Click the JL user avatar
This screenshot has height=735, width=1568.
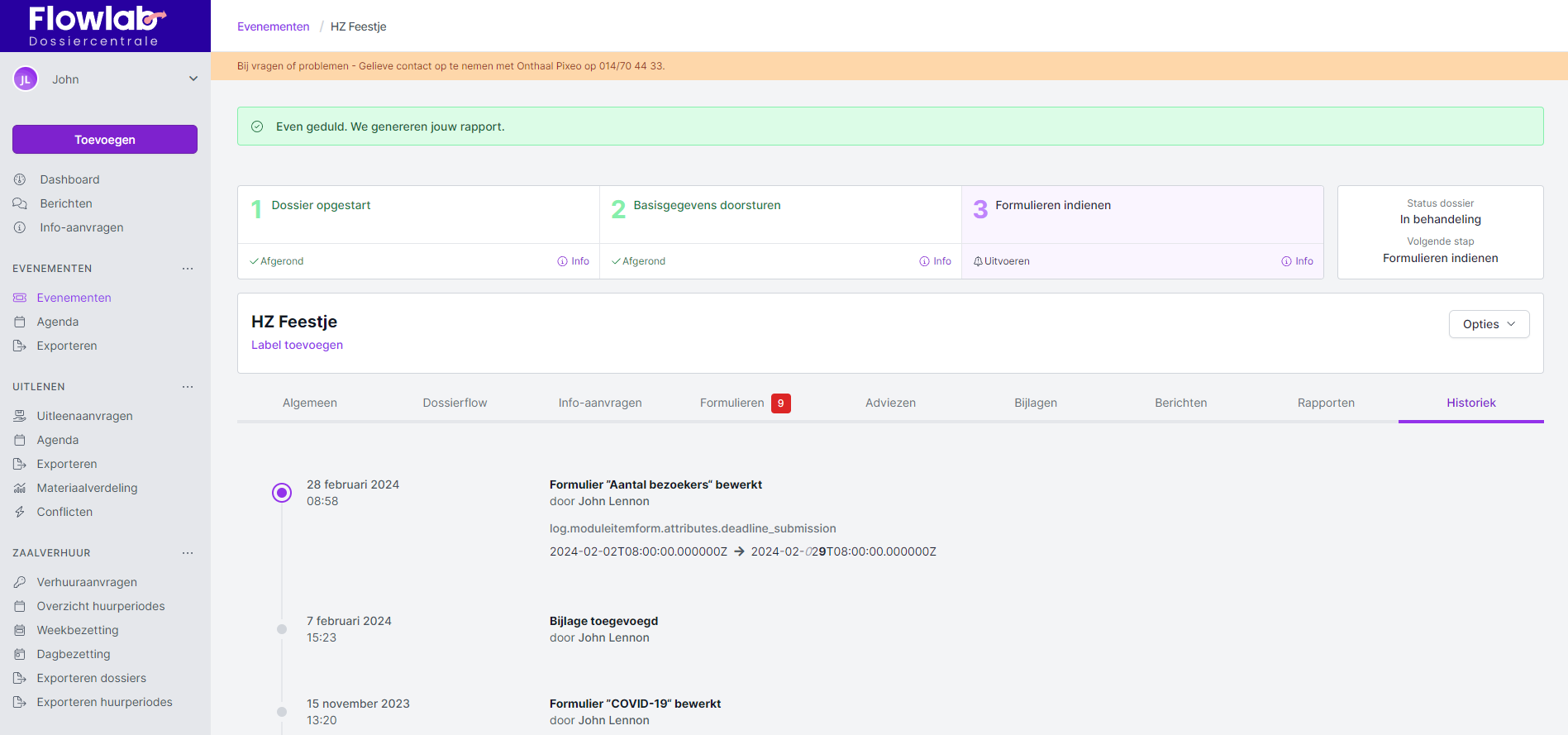tap(26, 79)
